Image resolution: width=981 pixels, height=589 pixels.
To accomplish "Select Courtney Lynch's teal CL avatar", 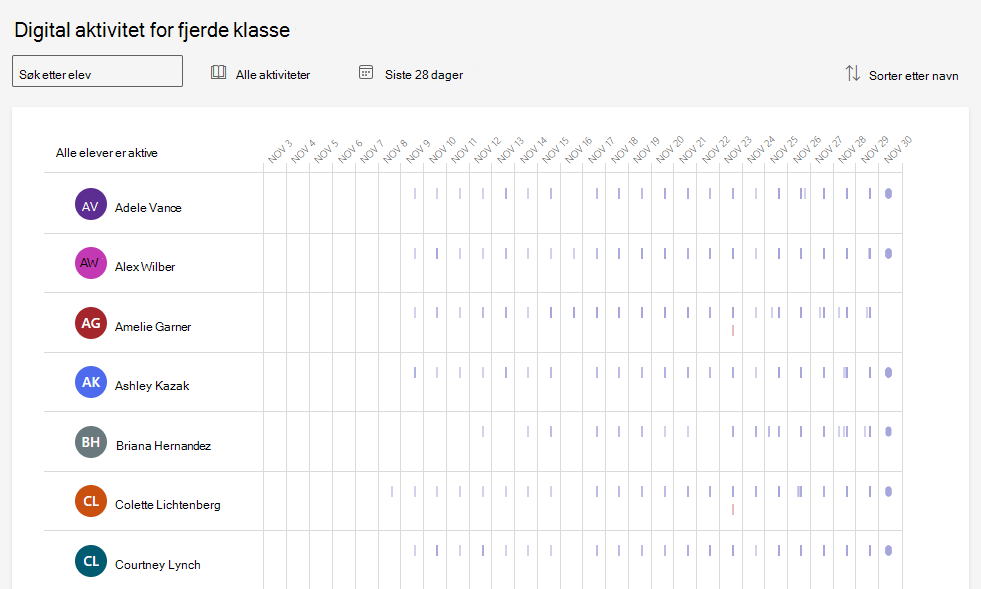I will [x=91, y=561].
